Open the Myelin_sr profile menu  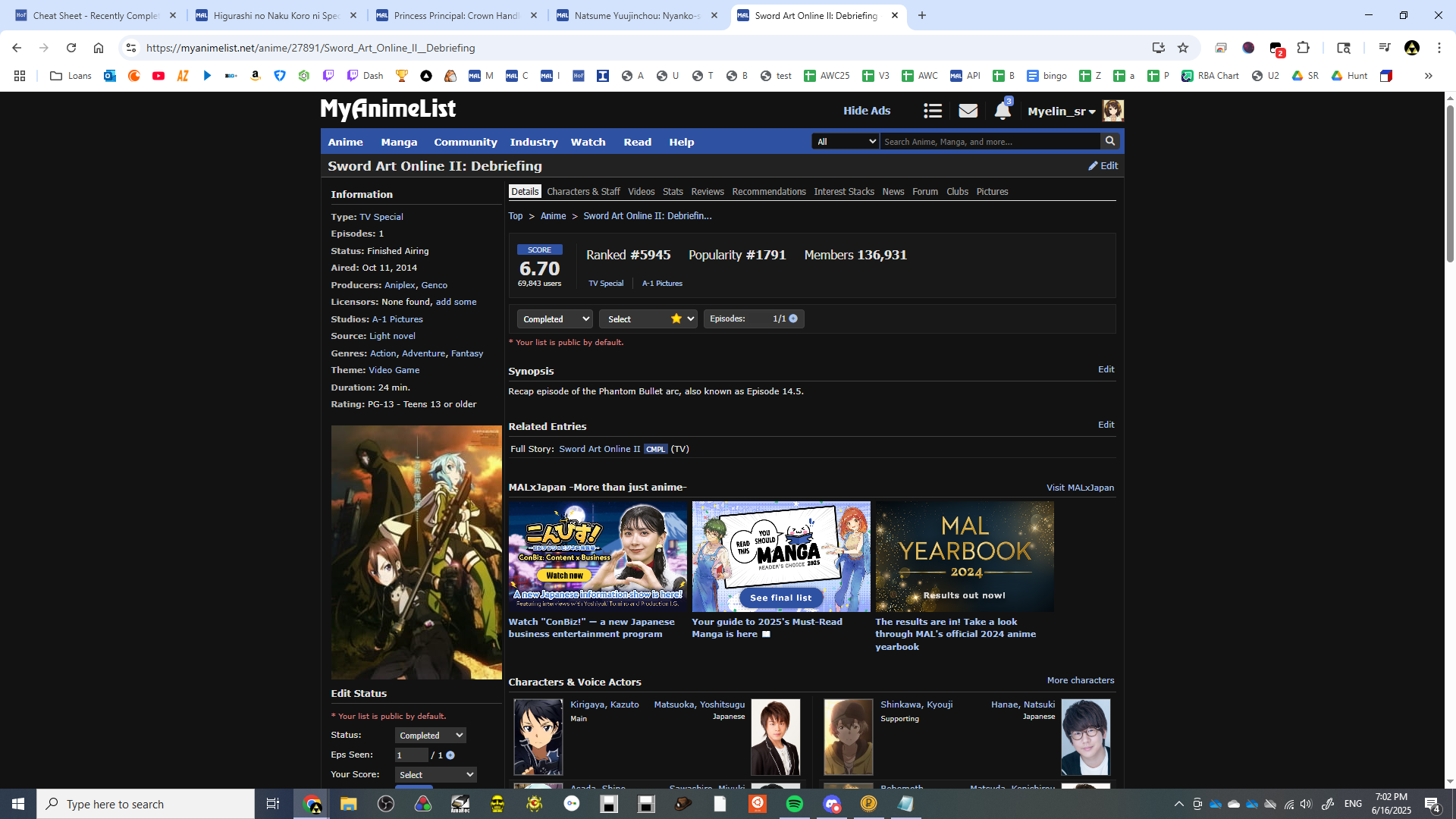(1061, 111)
